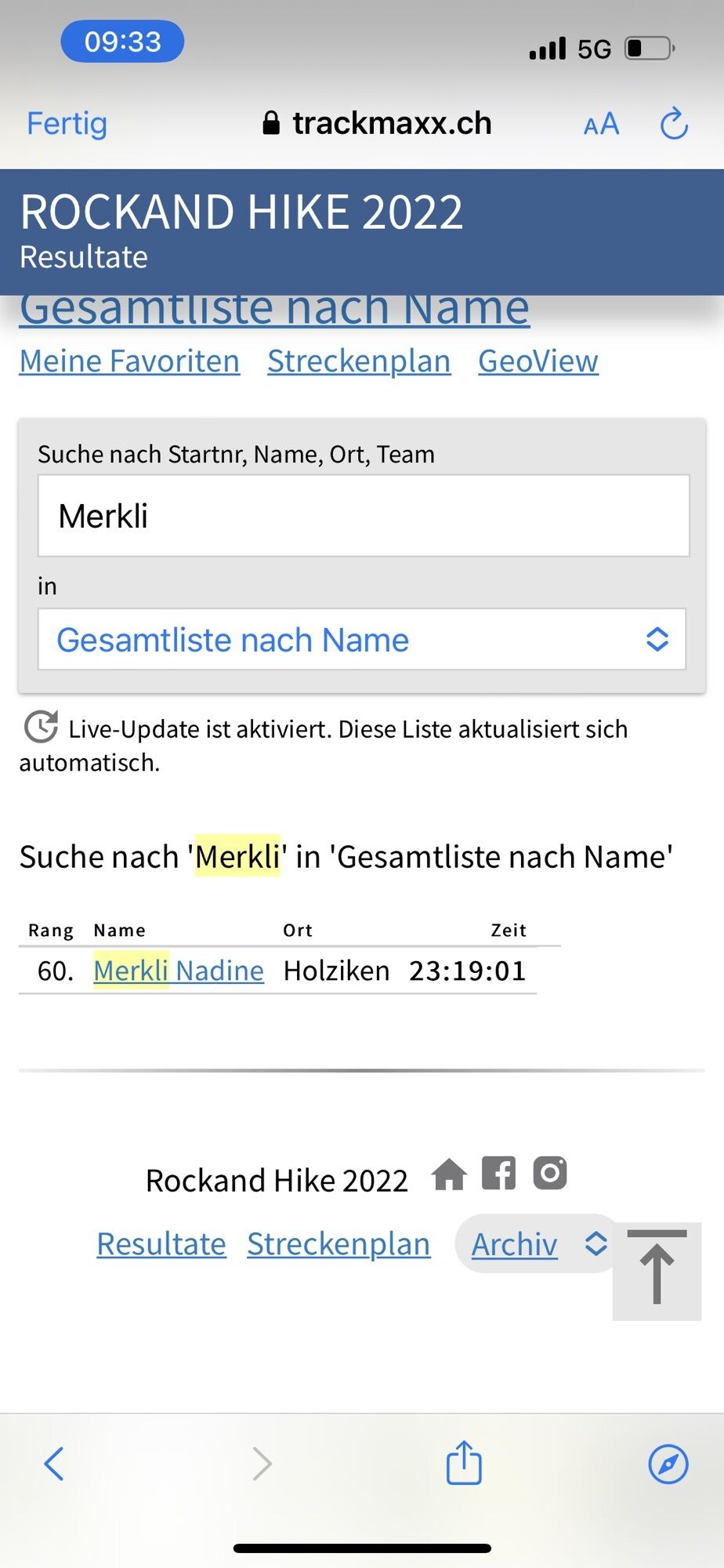Reload the page with refresh icon
Screen dimensions: 724x1568
(673, 124)
